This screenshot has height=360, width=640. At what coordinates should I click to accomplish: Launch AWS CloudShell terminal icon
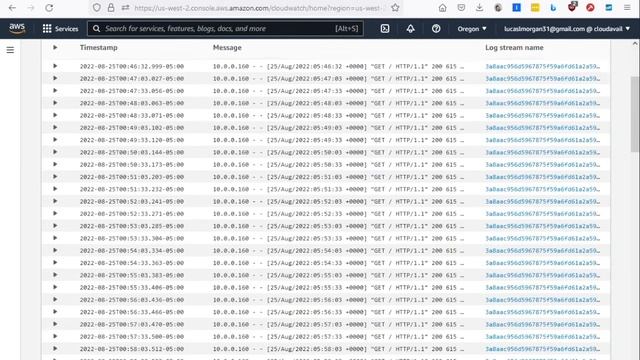385,29
